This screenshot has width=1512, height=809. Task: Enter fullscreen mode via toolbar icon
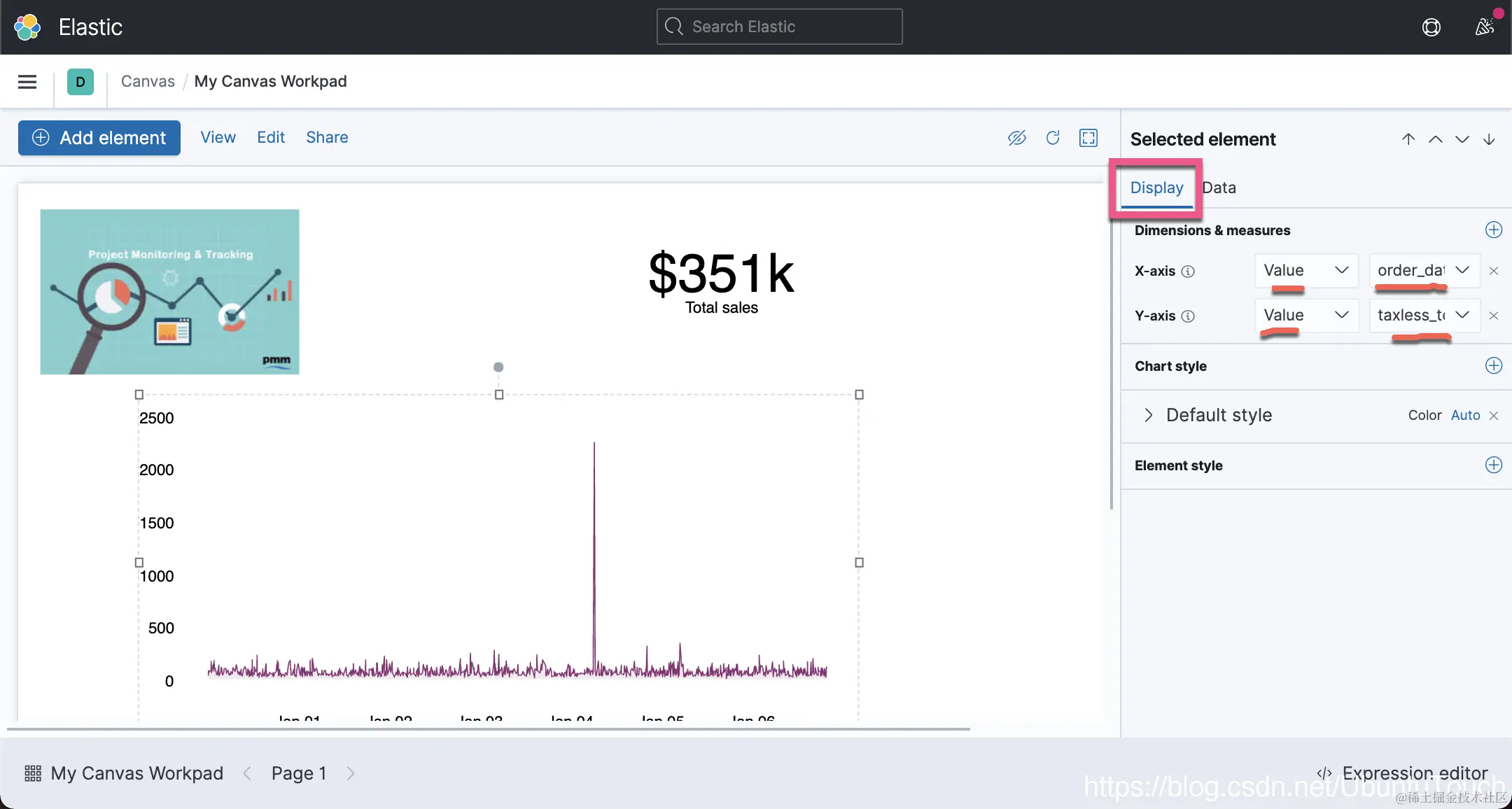[1088, 138]
